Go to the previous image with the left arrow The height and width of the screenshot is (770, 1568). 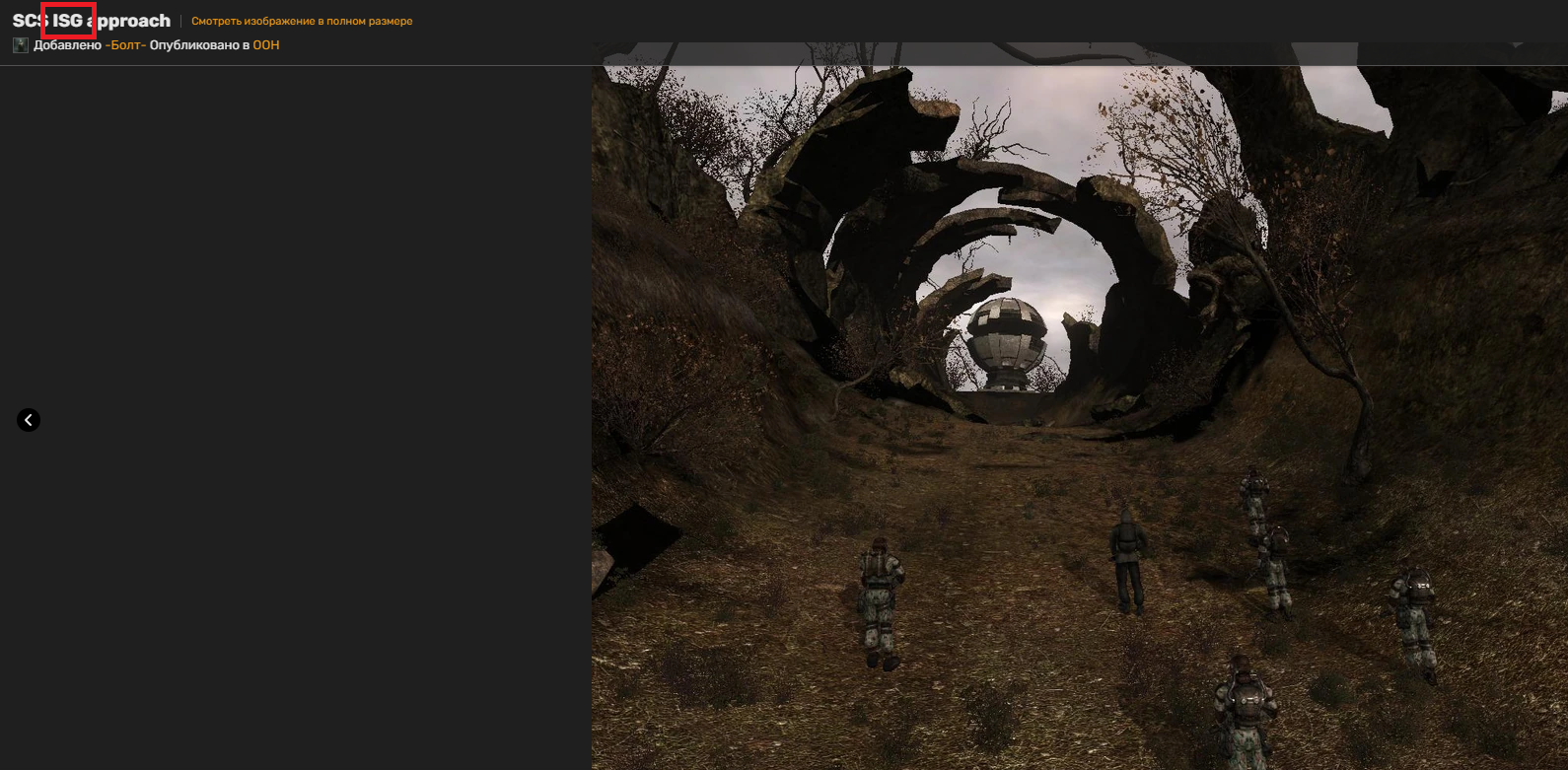tap(29, 420)
